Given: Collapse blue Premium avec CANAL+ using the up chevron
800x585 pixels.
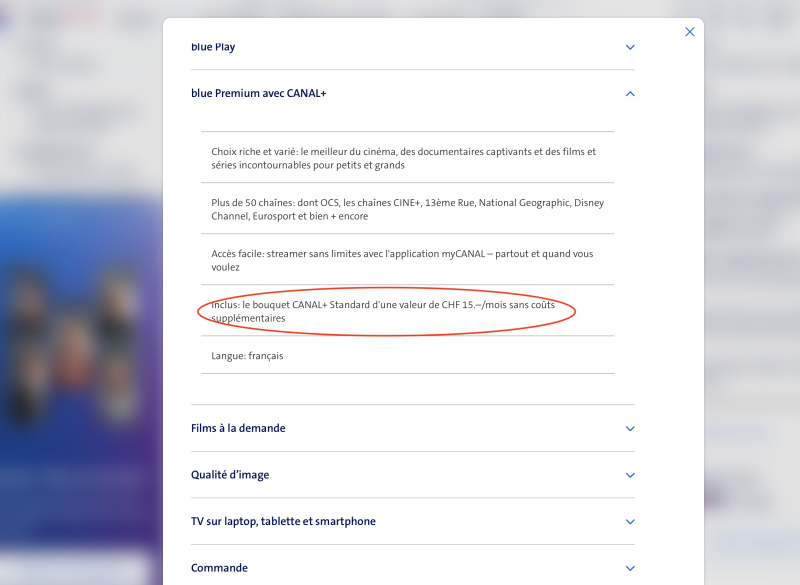Looking at the screenshot, I should [630, 94].
